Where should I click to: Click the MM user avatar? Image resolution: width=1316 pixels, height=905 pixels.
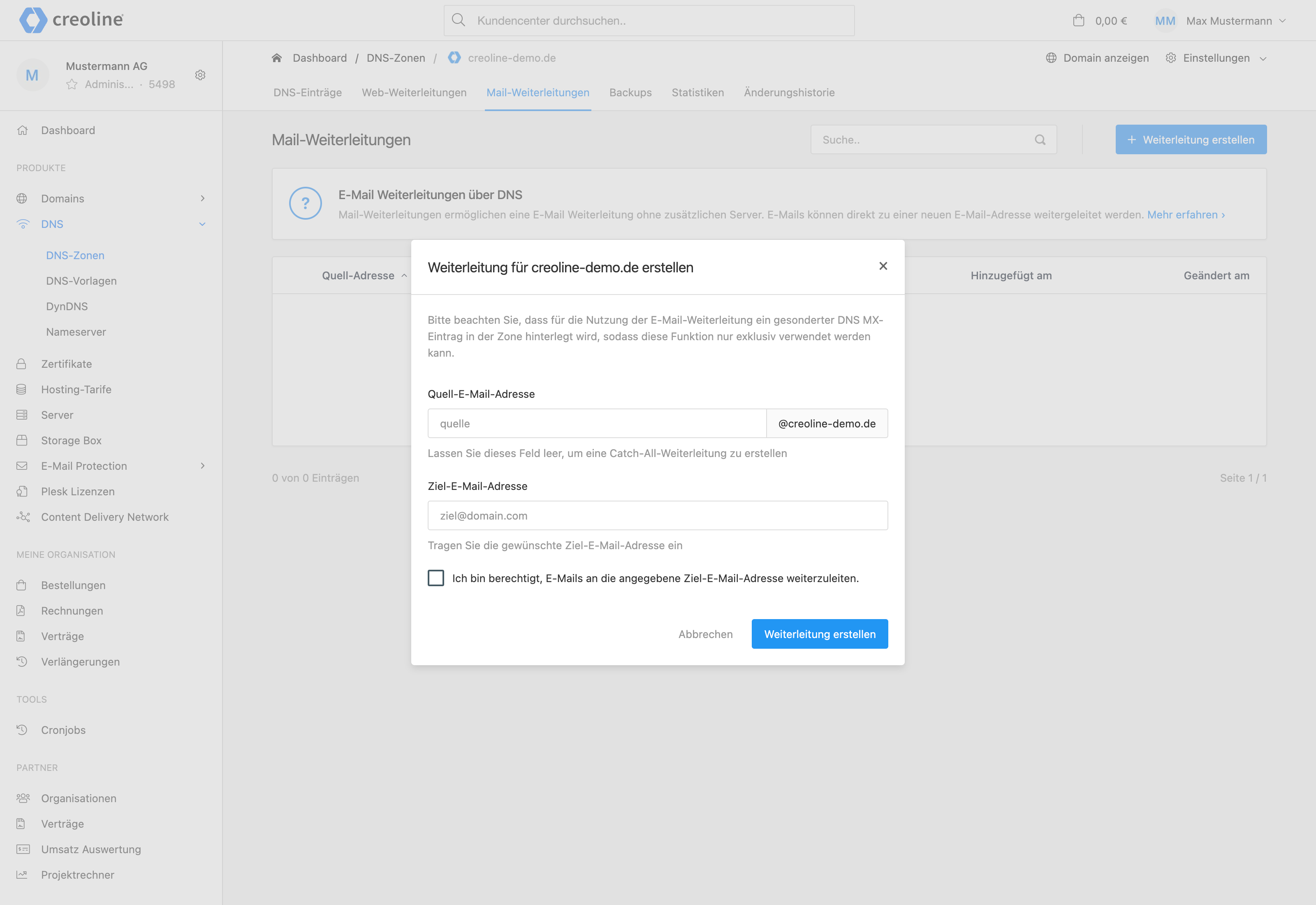tap(1165, 21)
